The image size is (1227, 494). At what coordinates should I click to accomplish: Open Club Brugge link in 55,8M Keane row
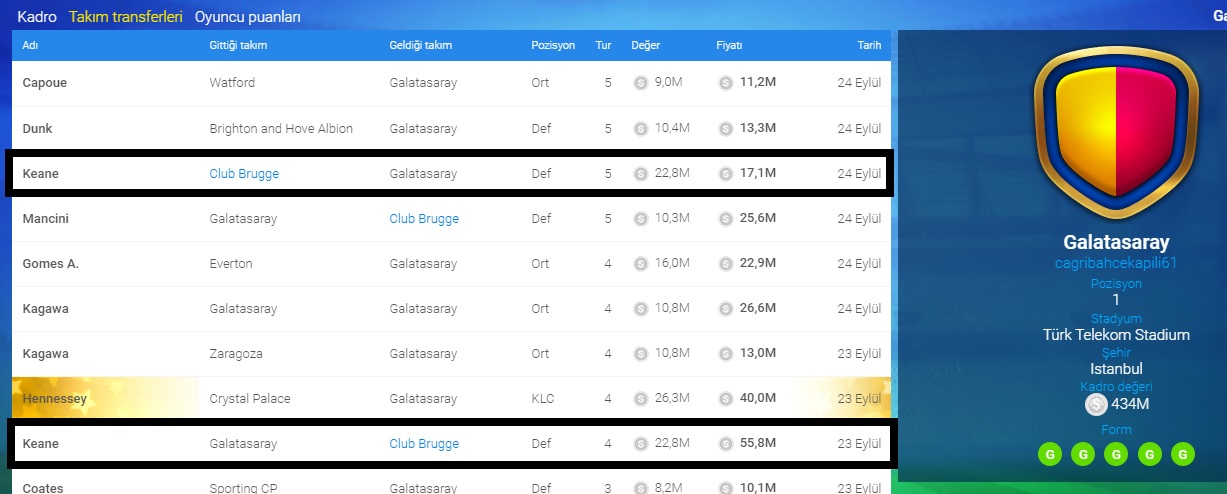(424, 444)
